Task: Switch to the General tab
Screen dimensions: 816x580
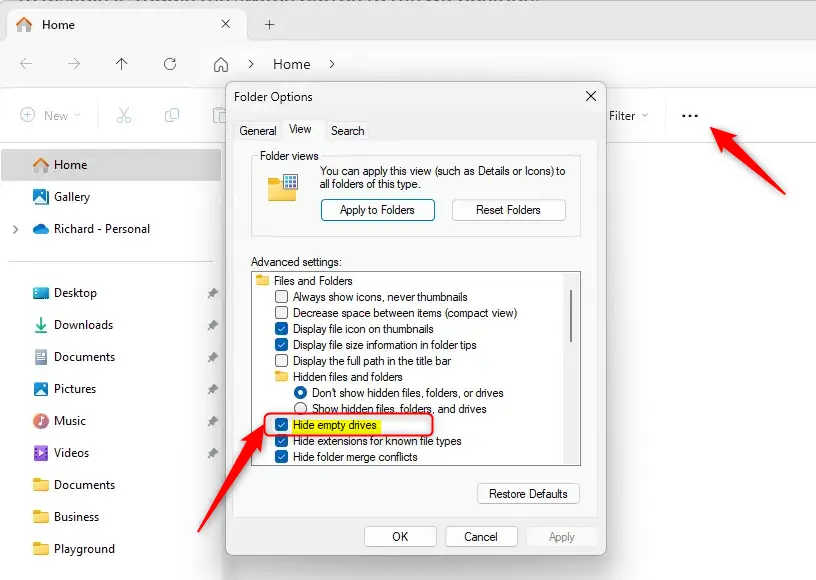Action: point(258,131)
